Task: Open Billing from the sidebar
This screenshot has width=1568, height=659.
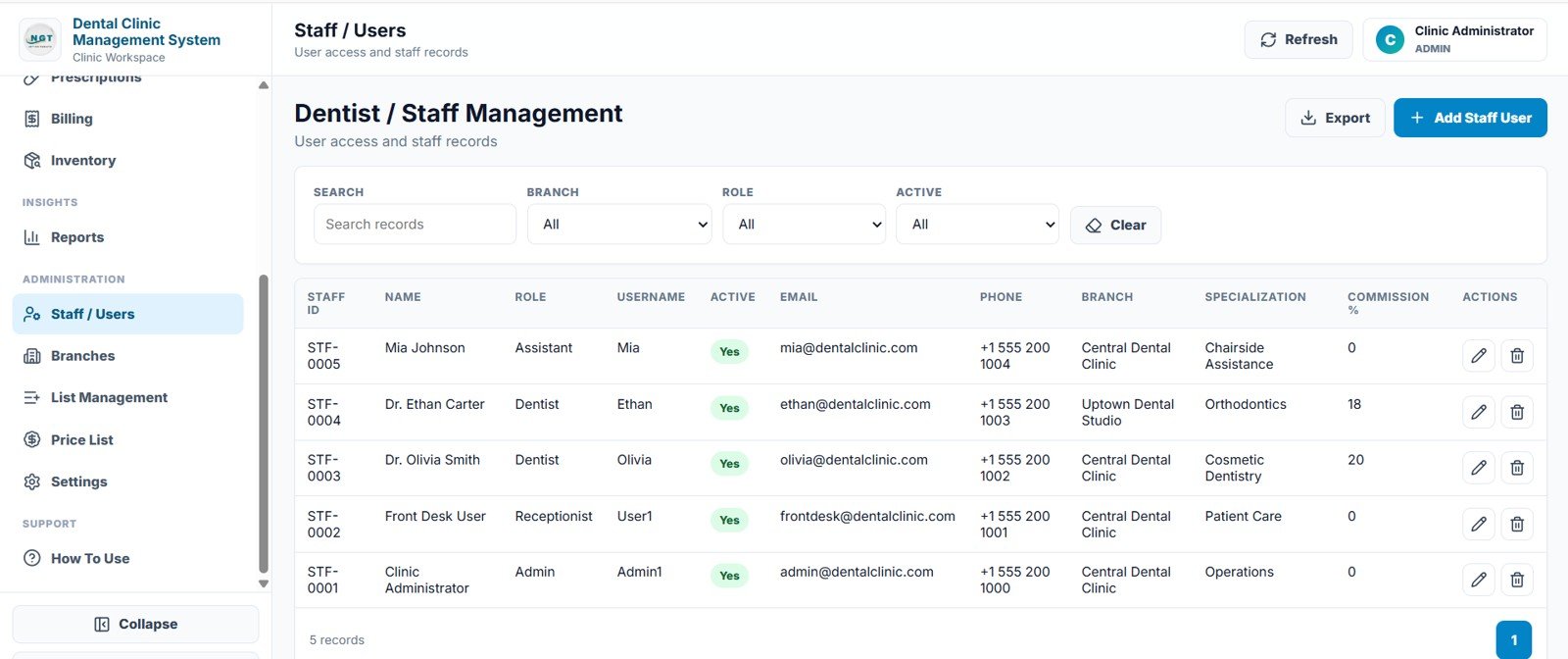Action: tap(127, 119)
